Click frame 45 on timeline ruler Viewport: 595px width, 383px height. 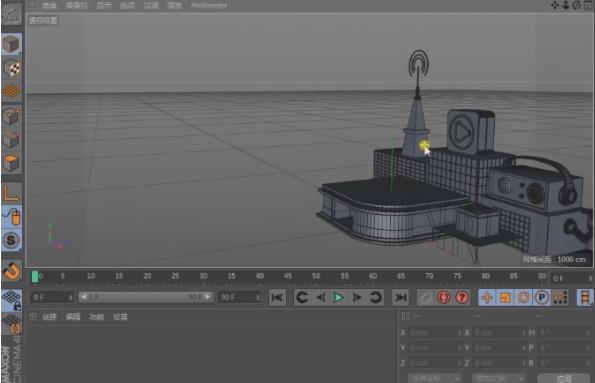point(288,276)
